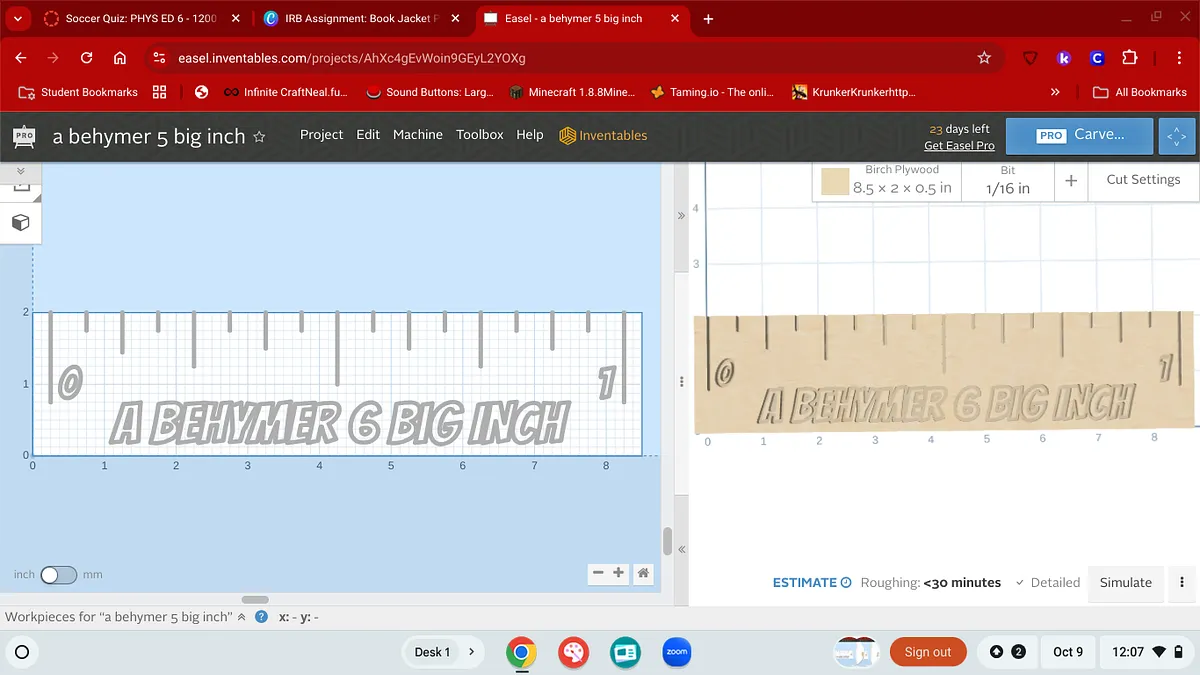This screenshot has height=675, width=1200.
Task: Open Chrome from the taskbar shelf
Action: click(521, 652)
